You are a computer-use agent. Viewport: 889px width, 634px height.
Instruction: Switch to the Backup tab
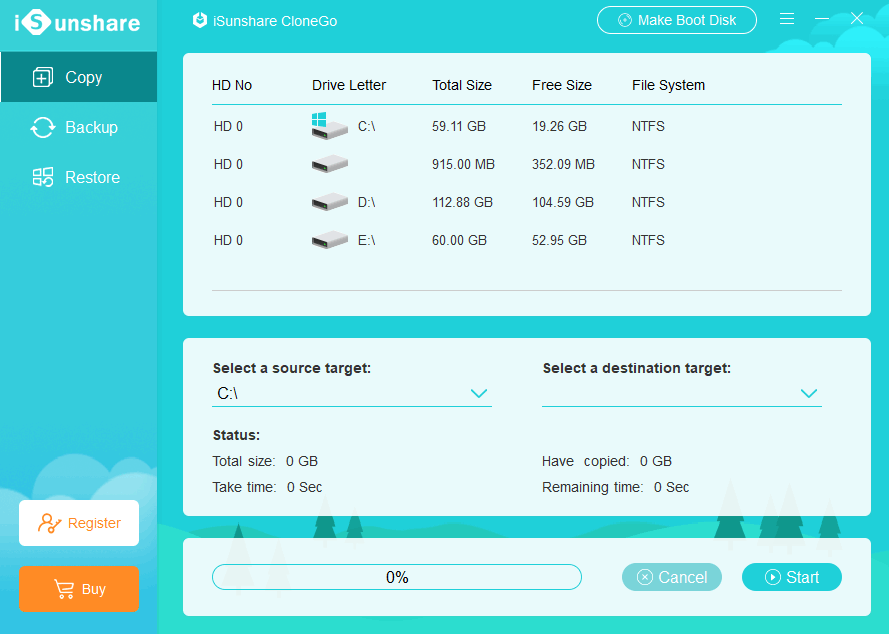79,127
